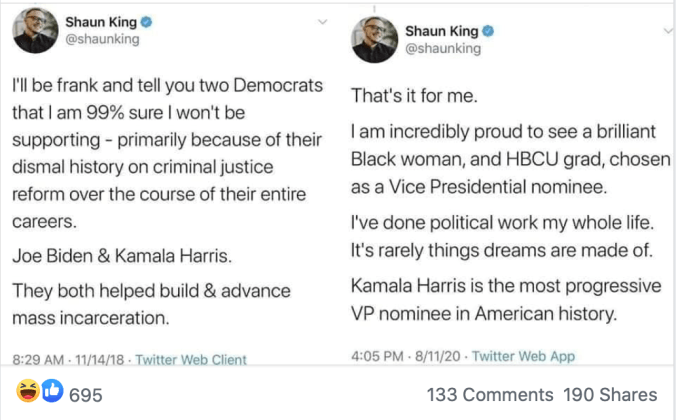Open Shaun King's avatar on the right tweet
The width and height of the screenshot is (676, 420).
[x=371, y=39]
